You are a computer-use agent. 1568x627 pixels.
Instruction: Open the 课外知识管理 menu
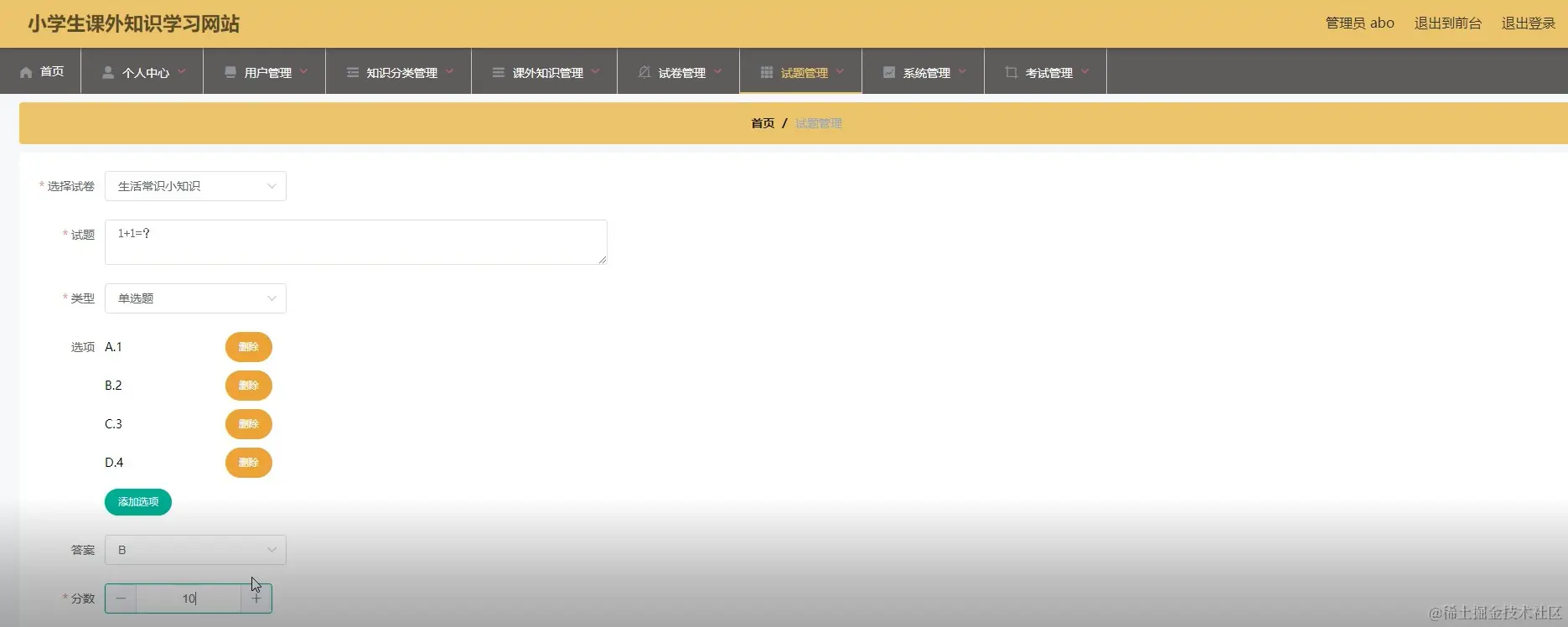tap(545, 71)
